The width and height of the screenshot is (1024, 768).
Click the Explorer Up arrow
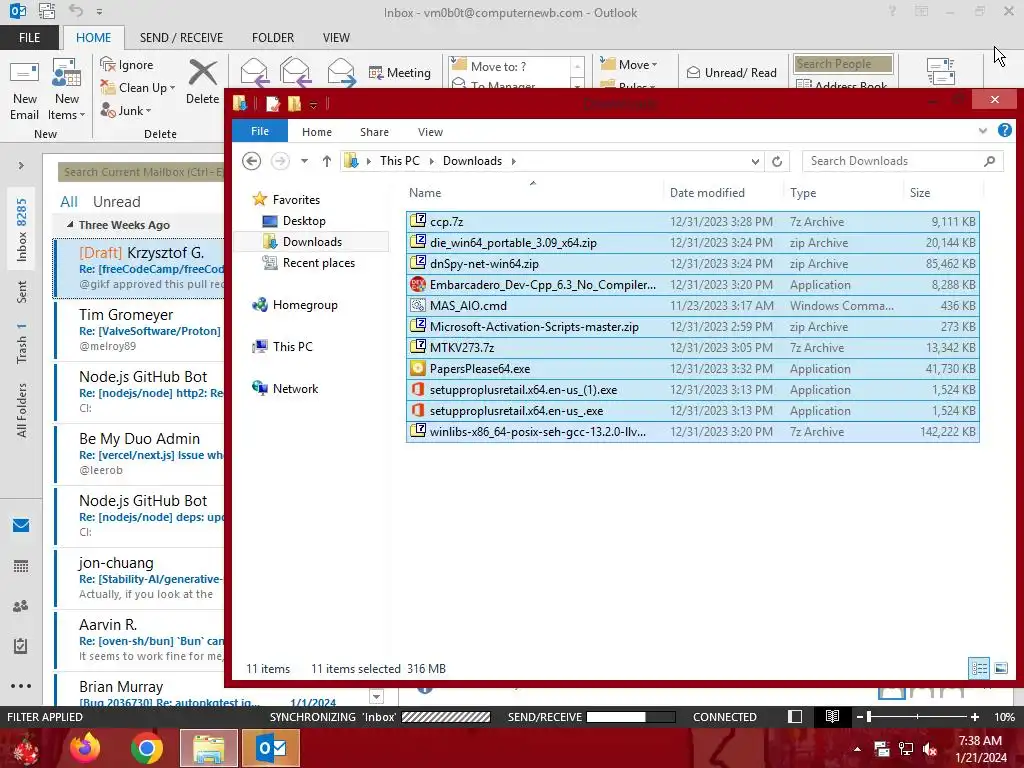coord(327,161)
